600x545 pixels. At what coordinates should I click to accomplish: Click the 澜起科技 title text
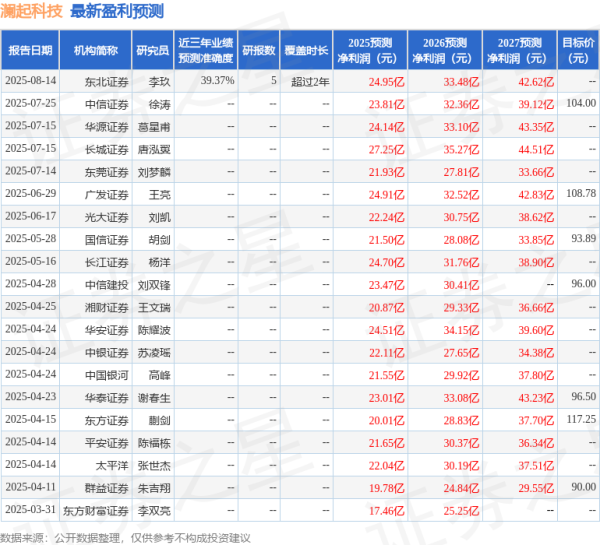(x=31, y=11)
